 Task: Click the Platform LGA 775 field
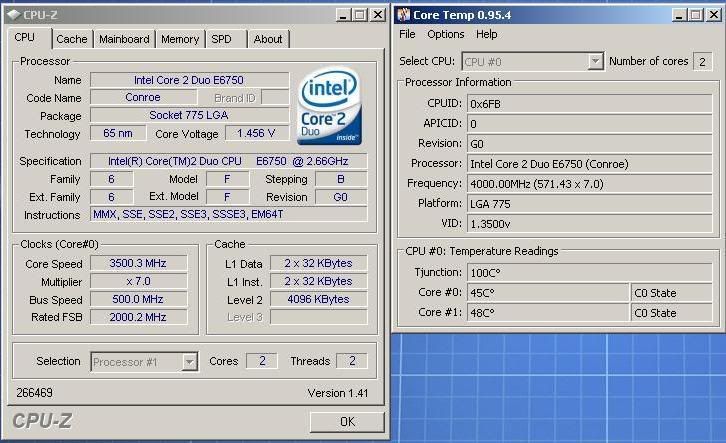point(589,204)
